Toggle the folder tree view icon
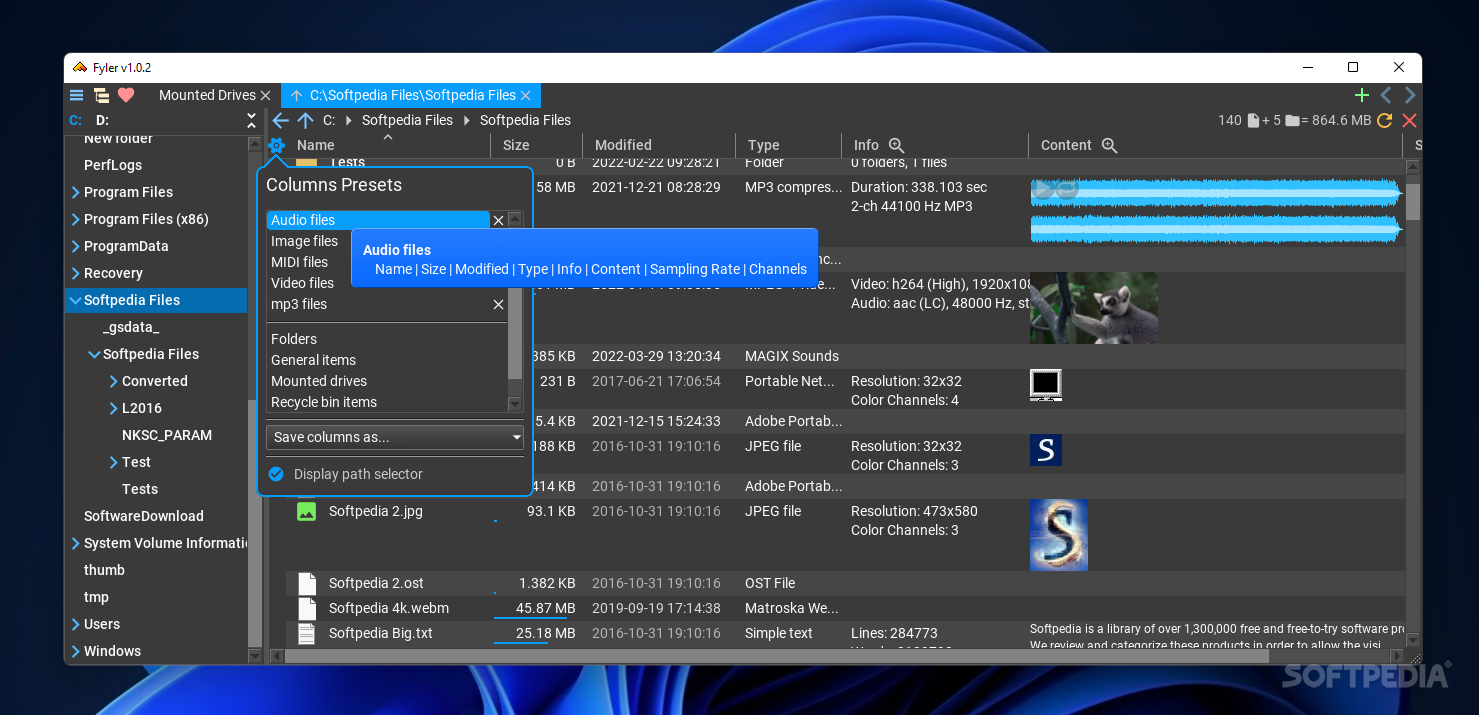The image size is (1479, 715). pyautogui.click(x=101, y=95)
